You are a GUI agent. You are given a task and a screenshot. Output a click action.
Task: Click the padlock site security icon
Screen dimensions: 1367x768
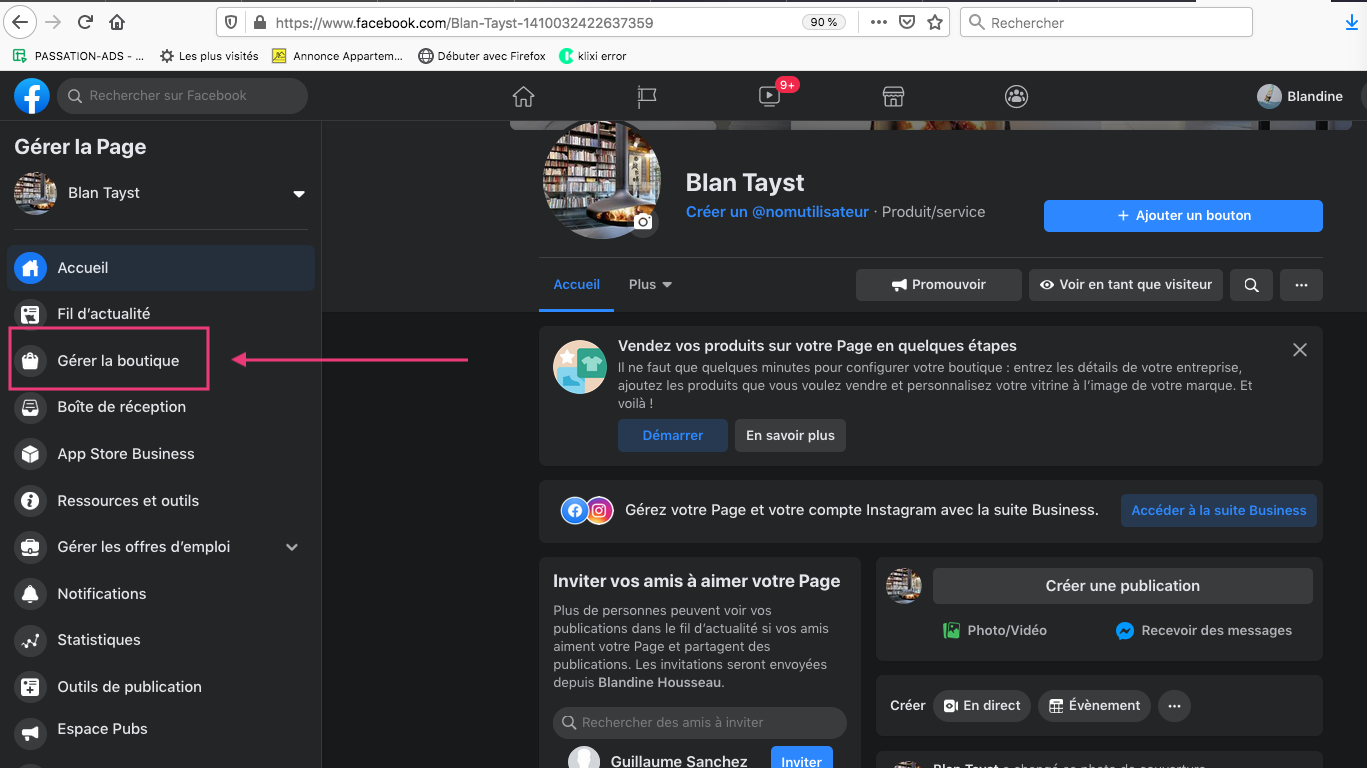(260, 22)
